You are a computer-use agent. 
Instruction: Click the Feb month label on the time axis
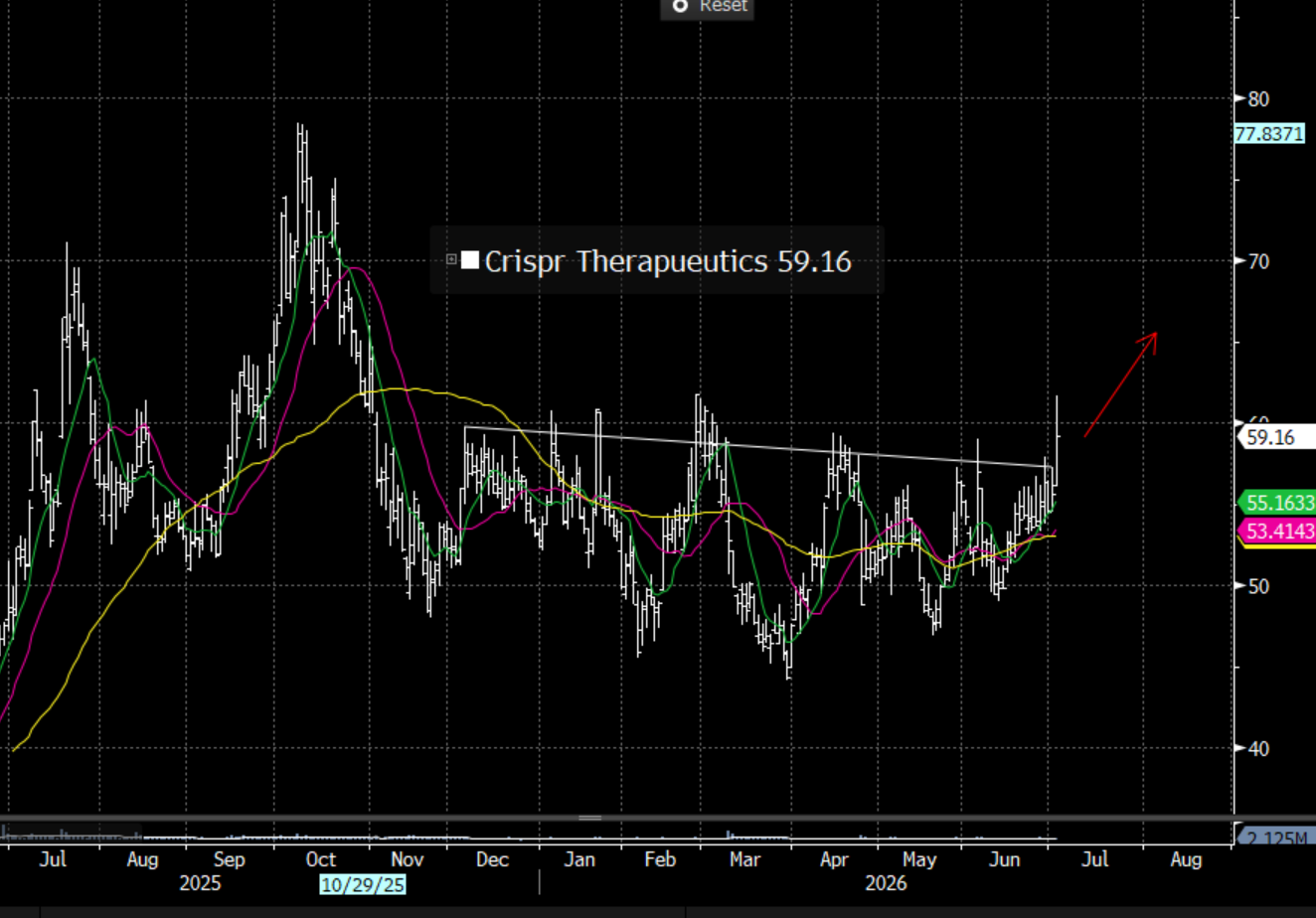click(x=661, y=859)
